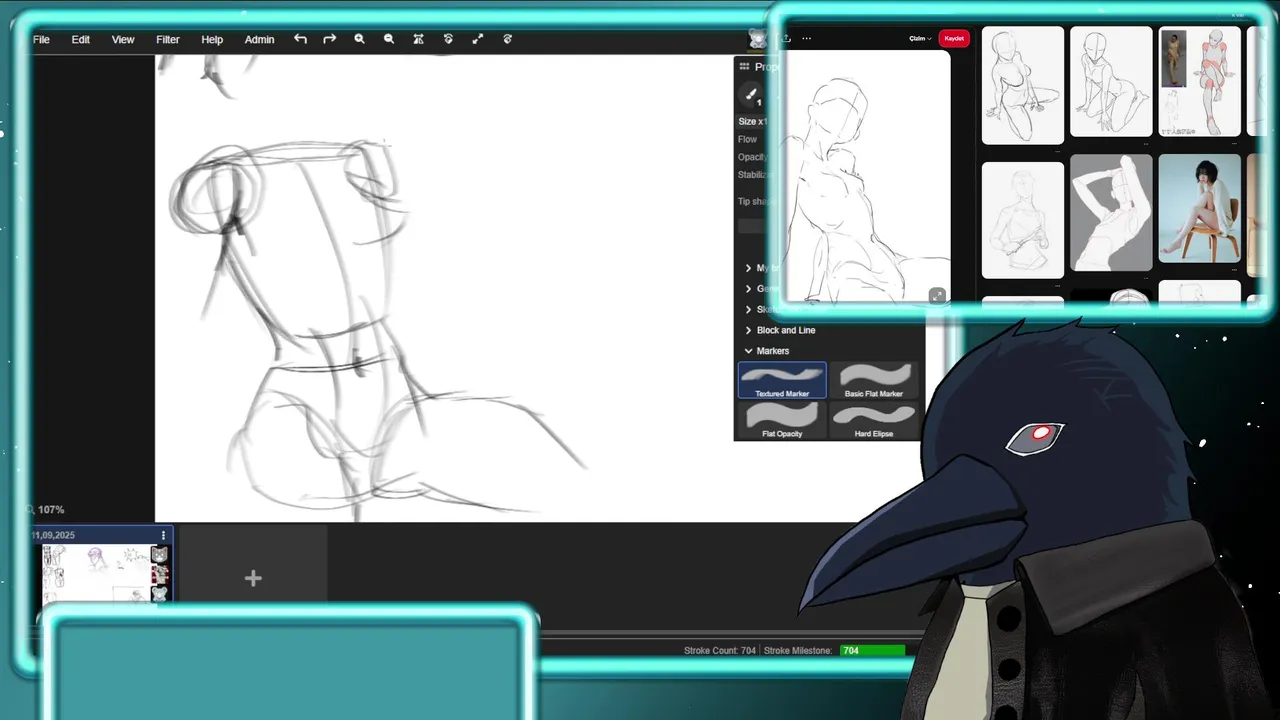
Task: Click the icon right of zoom out
Action: pos(418,39)
